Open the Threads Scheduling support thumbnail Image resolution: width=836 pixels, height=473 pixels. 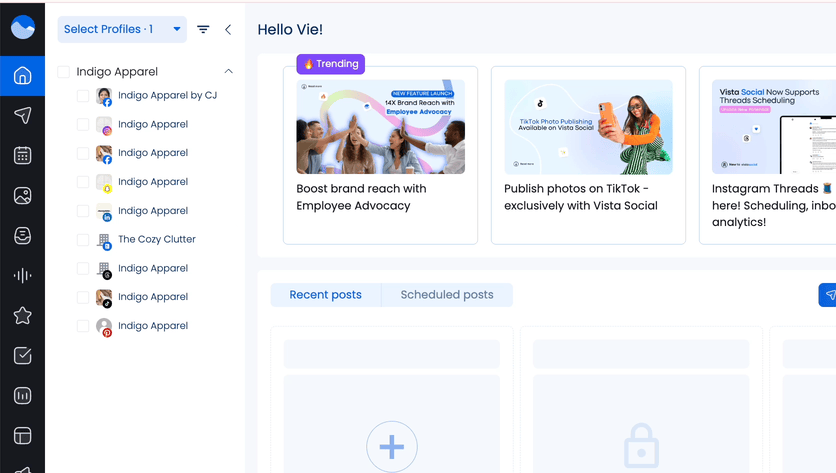click(774, 127)
